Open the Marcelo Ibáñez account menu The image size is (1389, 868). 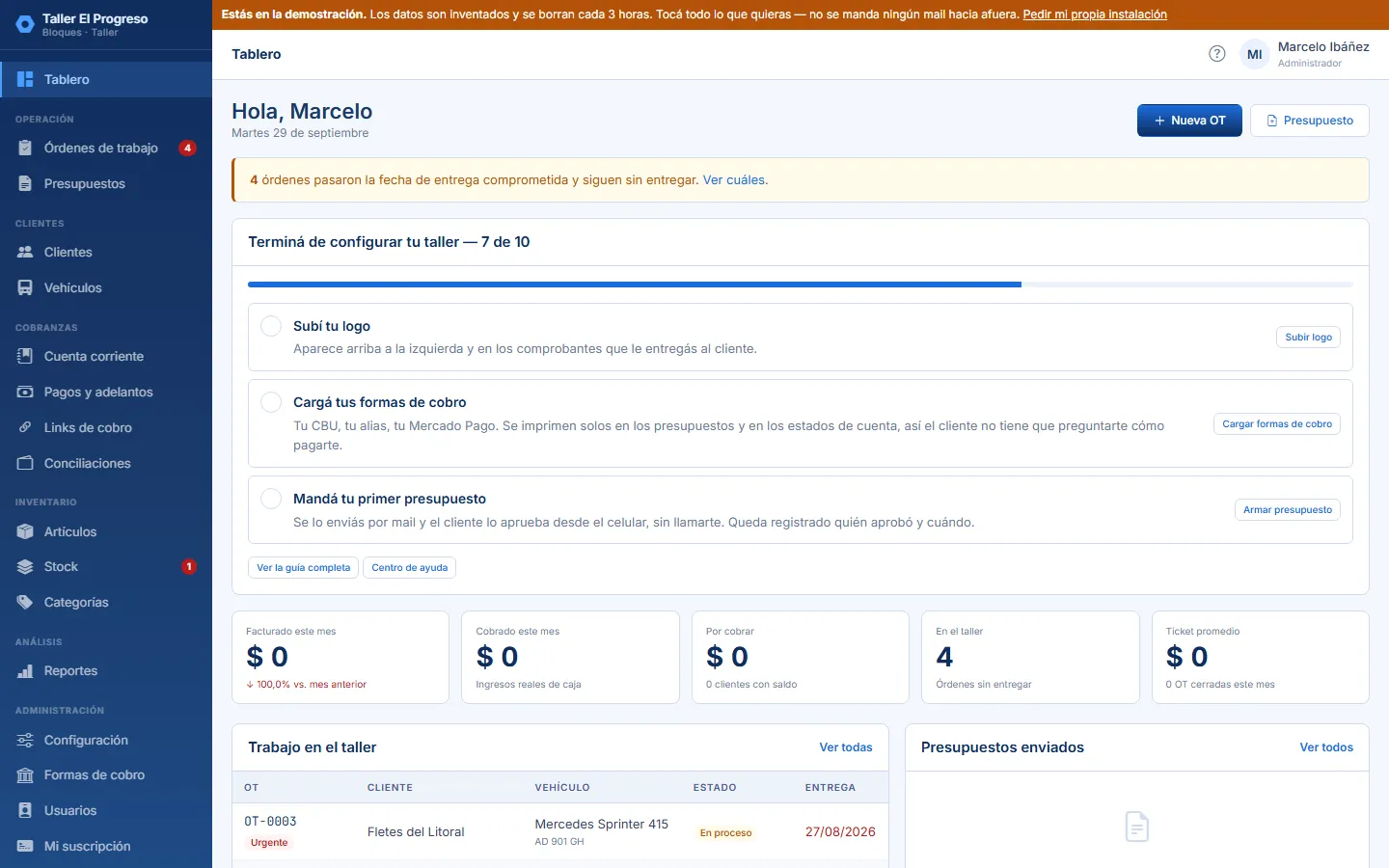(1305, 55)
